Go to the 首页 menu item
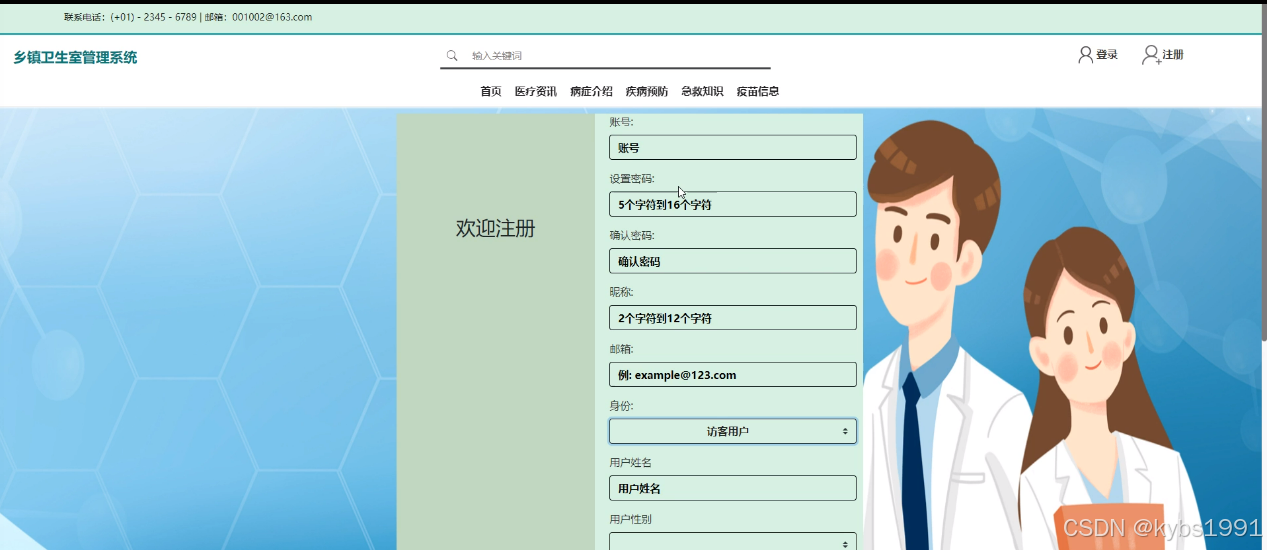The image size is (1267, 550). pyautogui.click(x=491, y=91)
